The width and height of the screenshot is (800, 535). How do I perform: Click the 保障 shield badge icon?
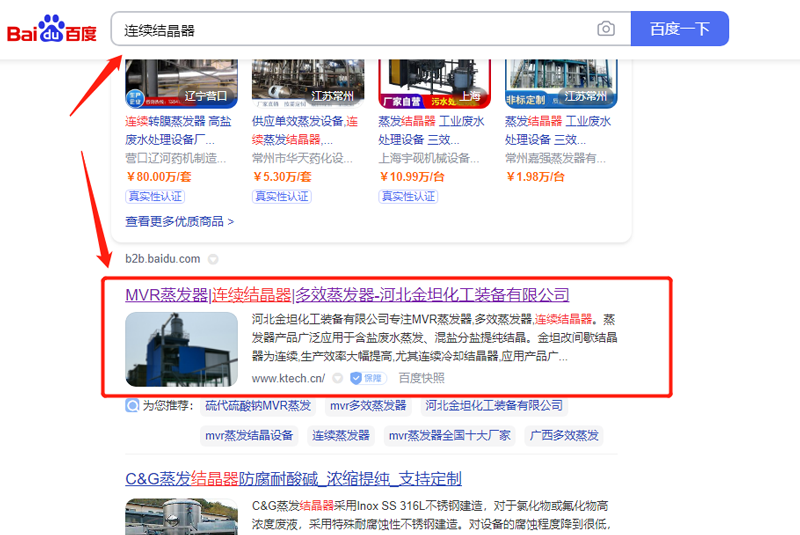click(x=367, y=378)
